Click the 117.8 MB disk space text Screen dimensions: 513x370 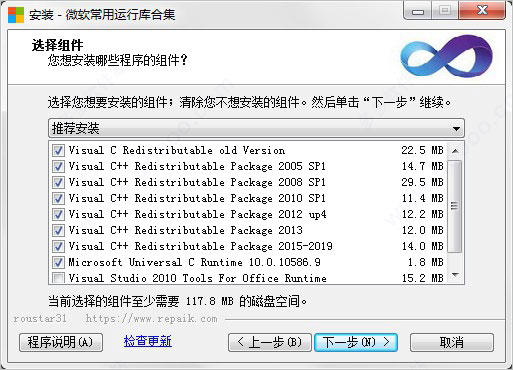(x=210, y=301)
